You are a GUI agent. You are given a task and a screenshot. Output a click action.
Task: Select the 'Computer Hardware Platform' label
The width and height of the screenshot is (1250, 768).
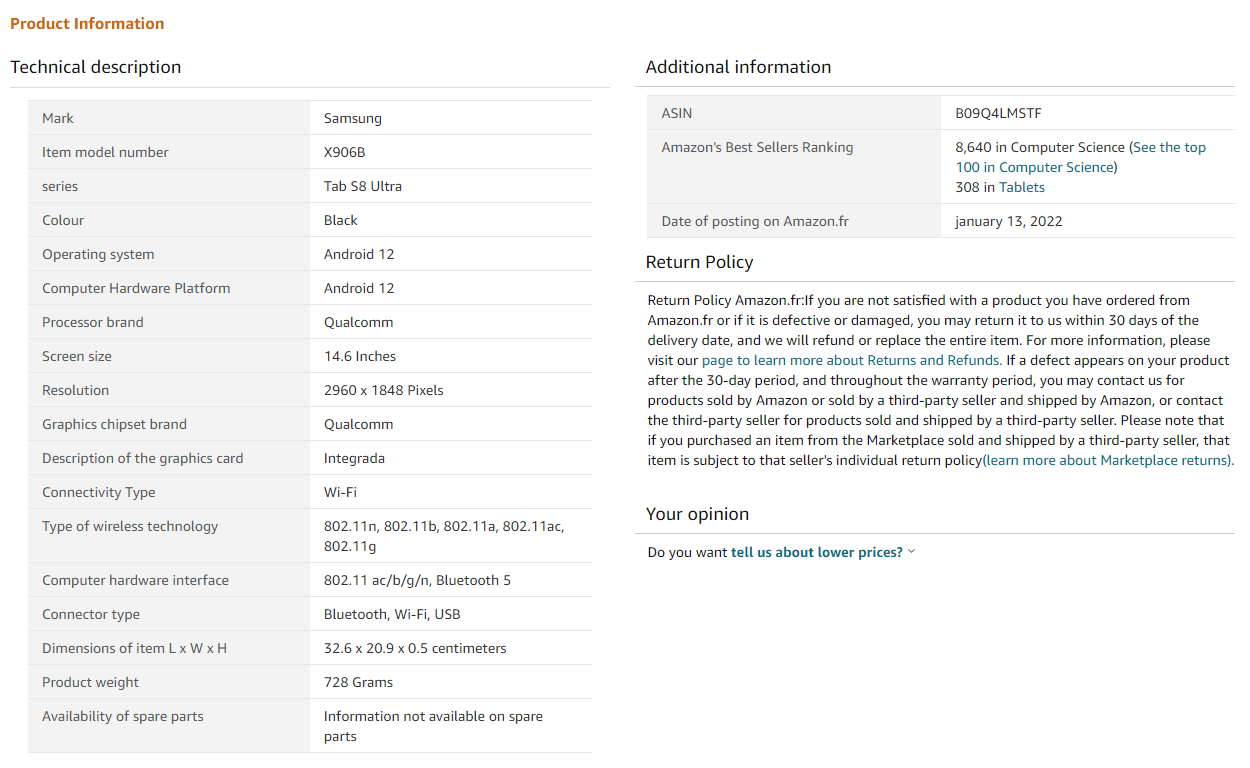click(x=136, y=288)
